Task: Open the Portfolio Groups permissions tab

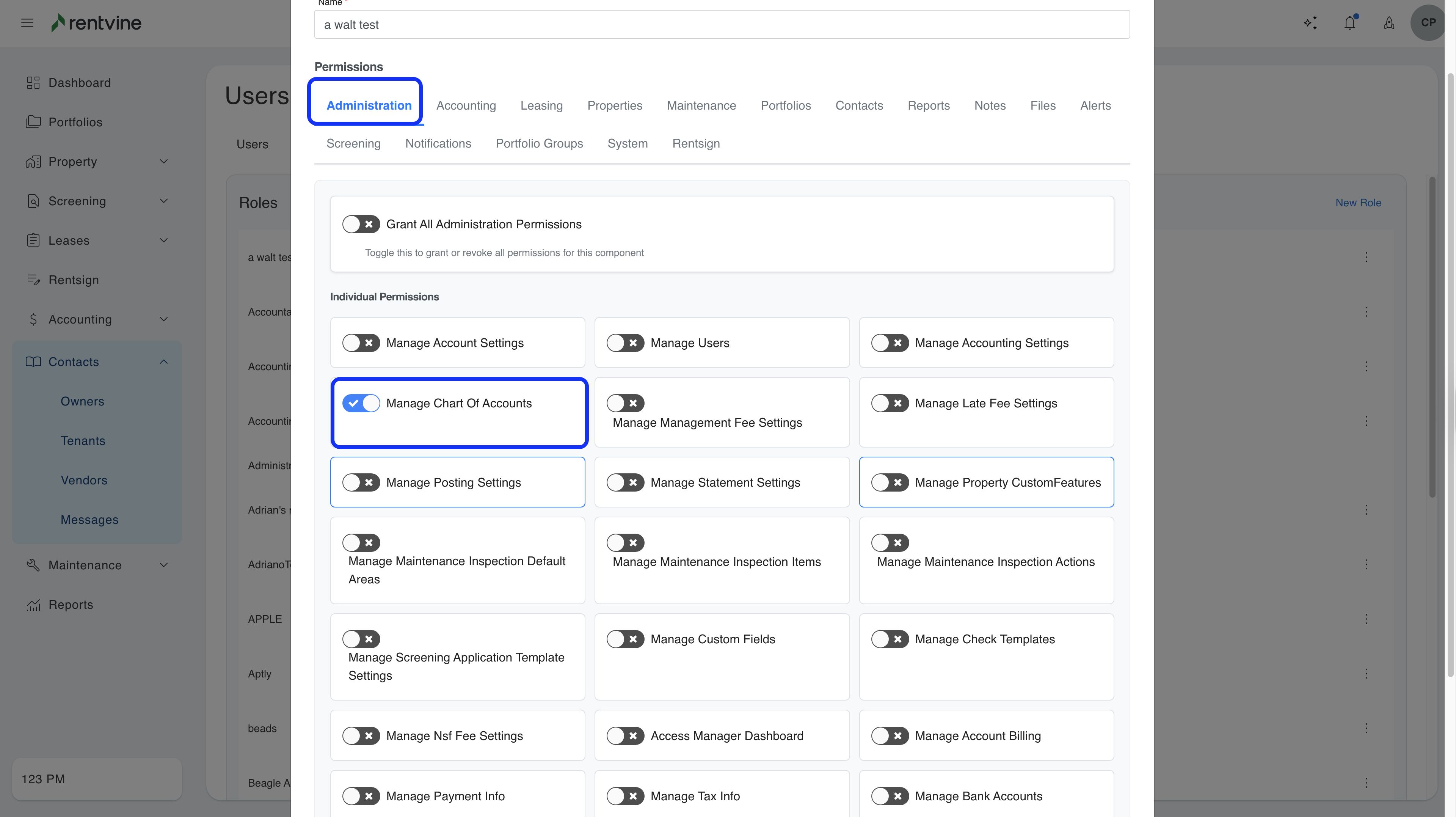Action: (539, 144)
